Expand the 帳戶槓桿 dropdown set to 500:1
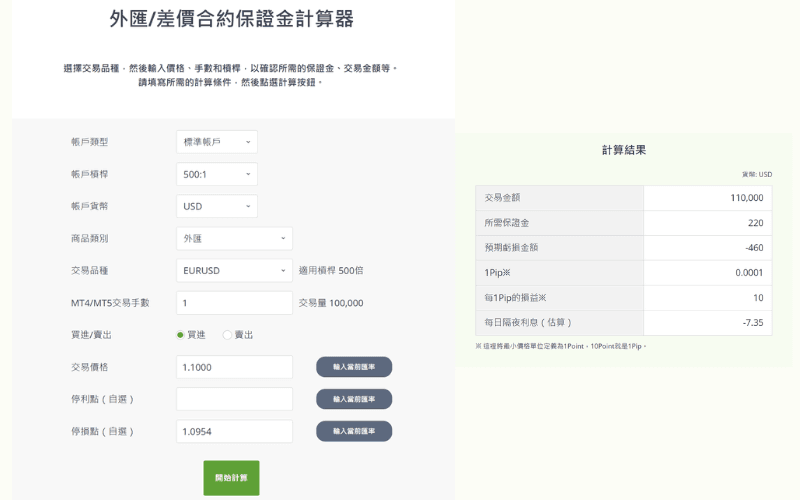This screenshot has height=500, width=800. (216, 174)
